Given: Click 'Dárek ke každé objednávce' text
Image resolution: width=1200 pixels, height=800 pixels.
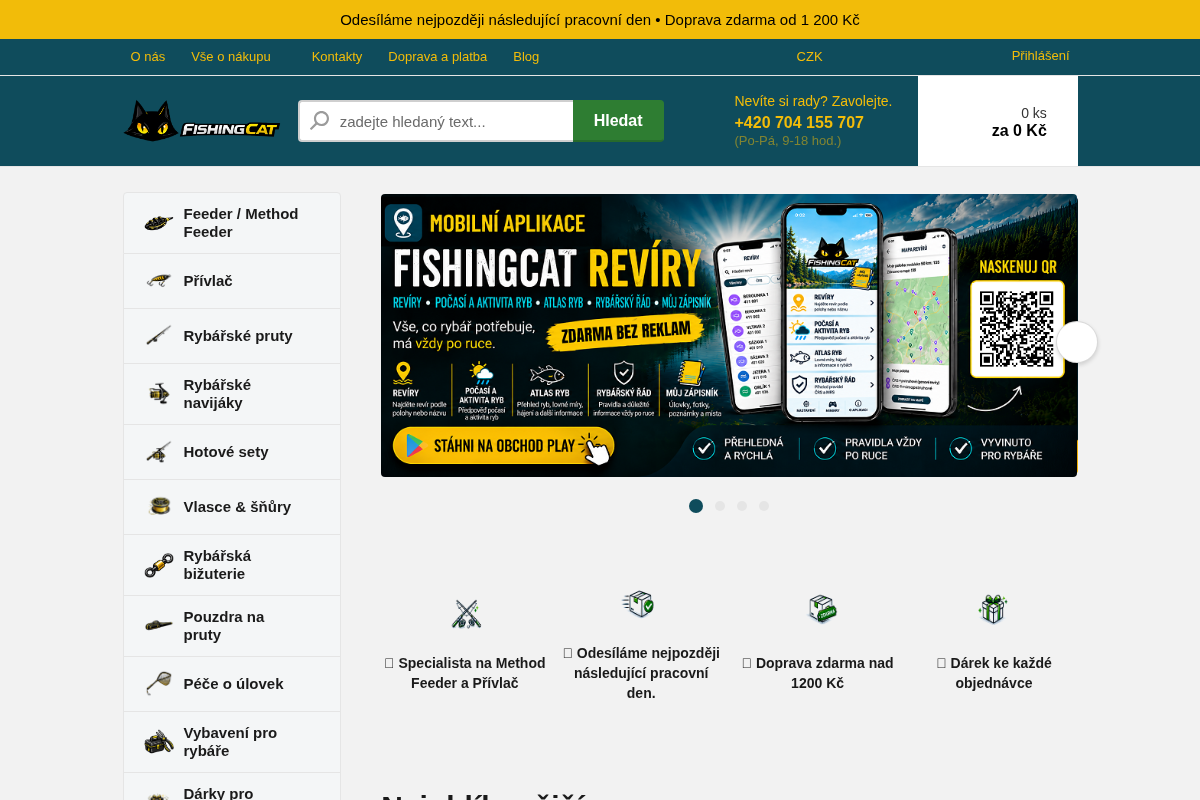Looking at the screenshot, I should (994, 673).
